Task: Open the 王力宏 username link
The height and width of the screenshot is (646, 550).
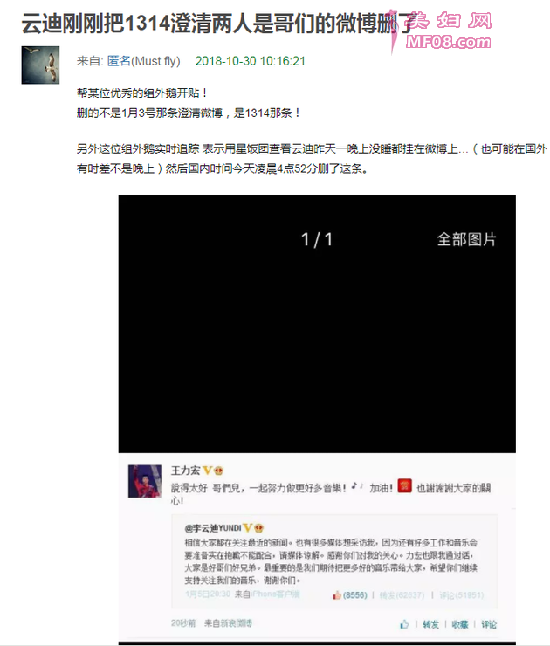Action: [x=185, y=470]
